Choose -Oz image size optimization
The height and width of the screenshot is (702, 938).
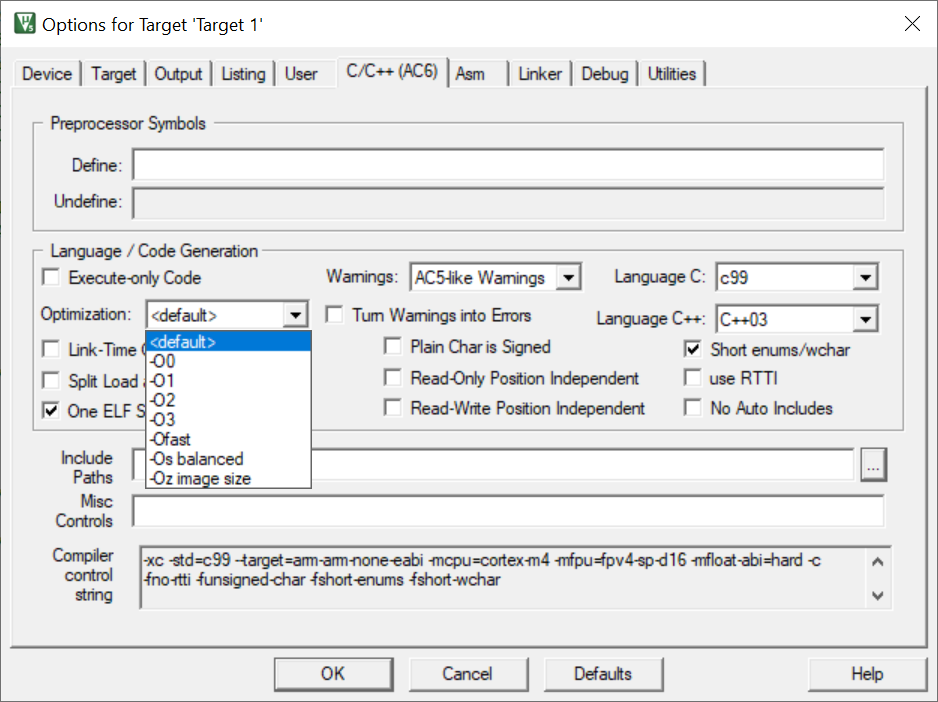click(200, 478)
